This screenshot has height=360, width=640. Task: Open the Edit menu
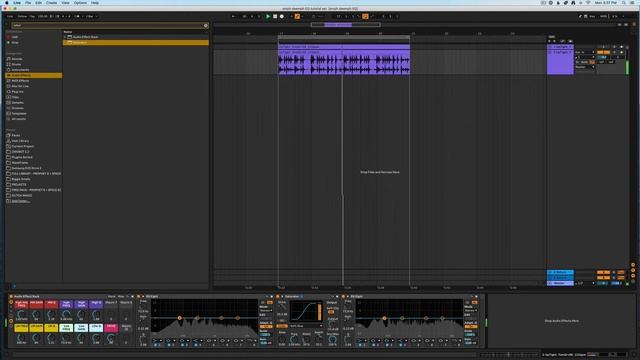tap(38, 3)
